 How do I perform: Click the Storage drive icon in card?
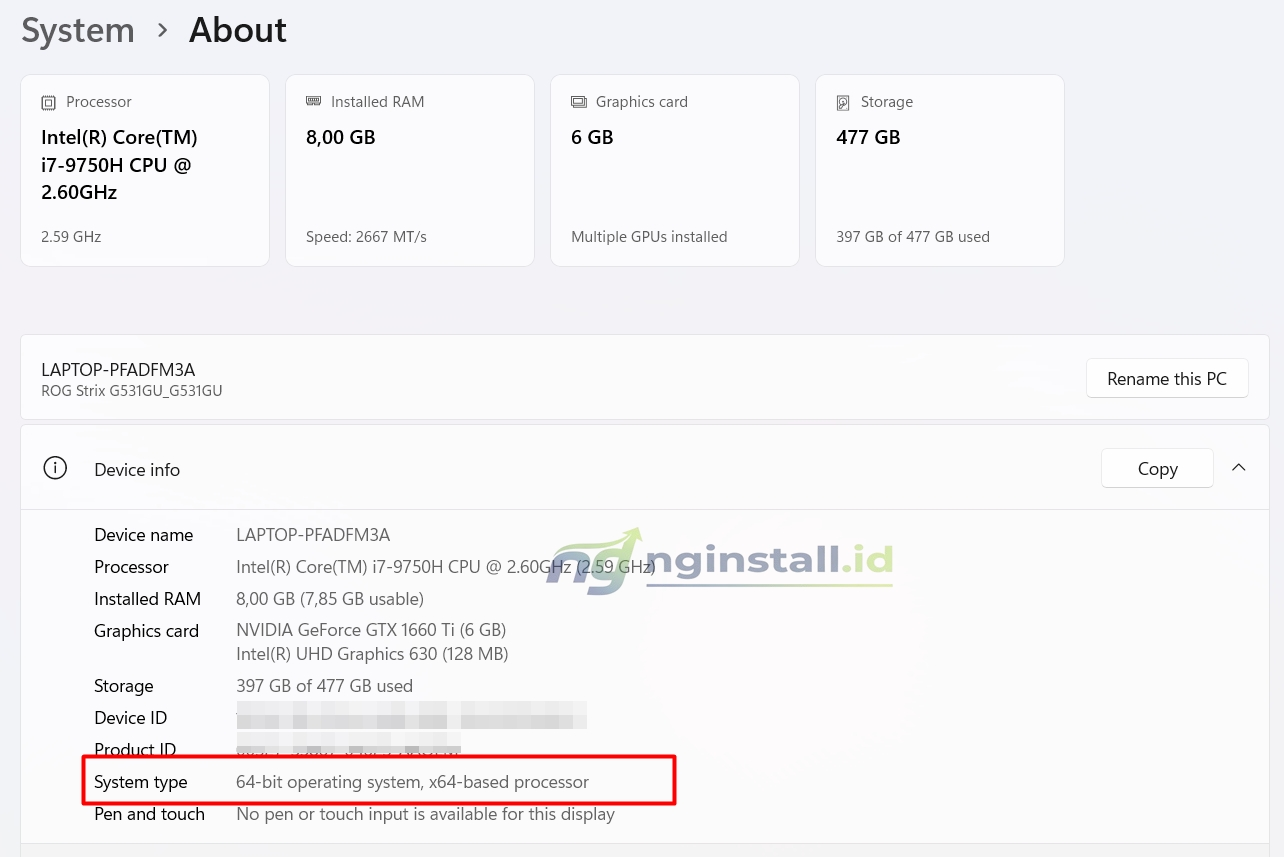(x=844, y=102)
